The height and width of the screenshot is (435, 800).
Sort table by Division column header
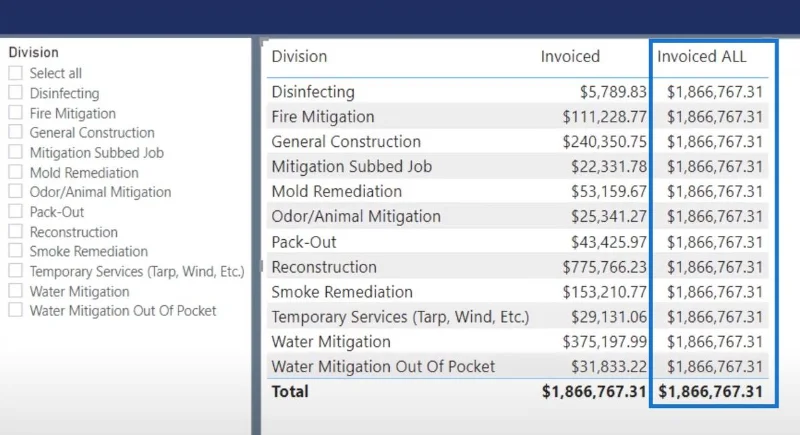[x=299, y=56]
